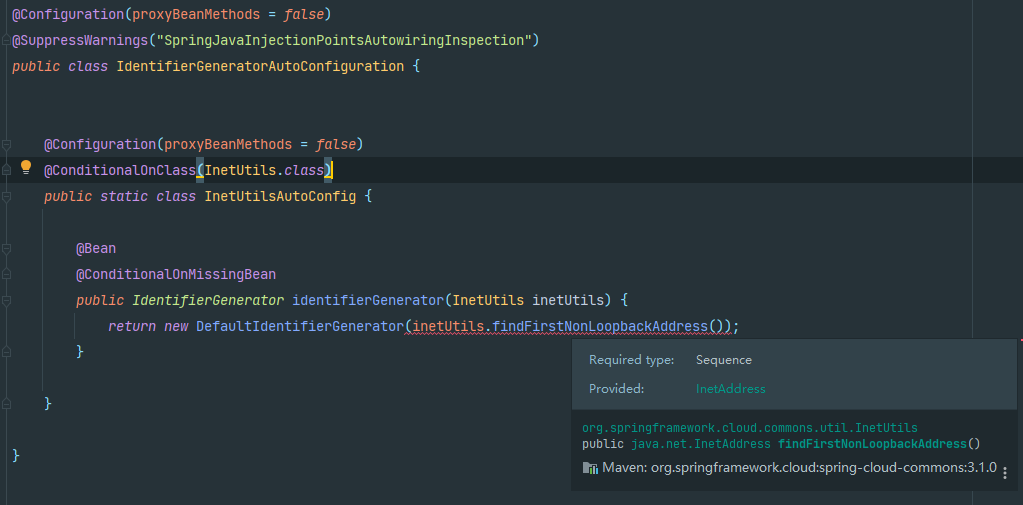The image size is (1023, 505).
Task: Click the new keyword
Action: (x=176, y=326)
